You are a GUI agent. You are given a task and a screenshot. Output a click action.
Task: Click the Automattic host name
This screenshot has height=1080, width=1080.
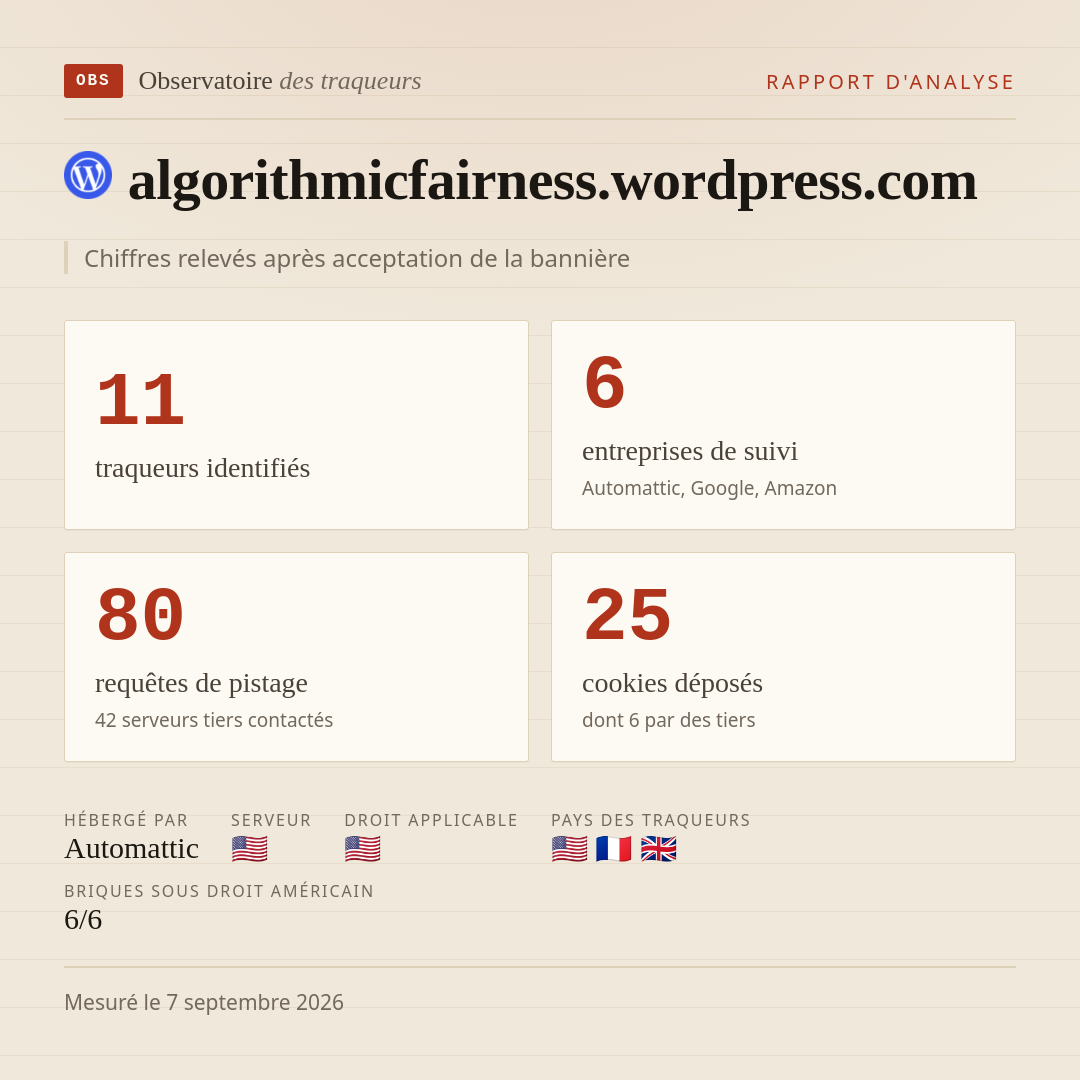coord(132,849)
